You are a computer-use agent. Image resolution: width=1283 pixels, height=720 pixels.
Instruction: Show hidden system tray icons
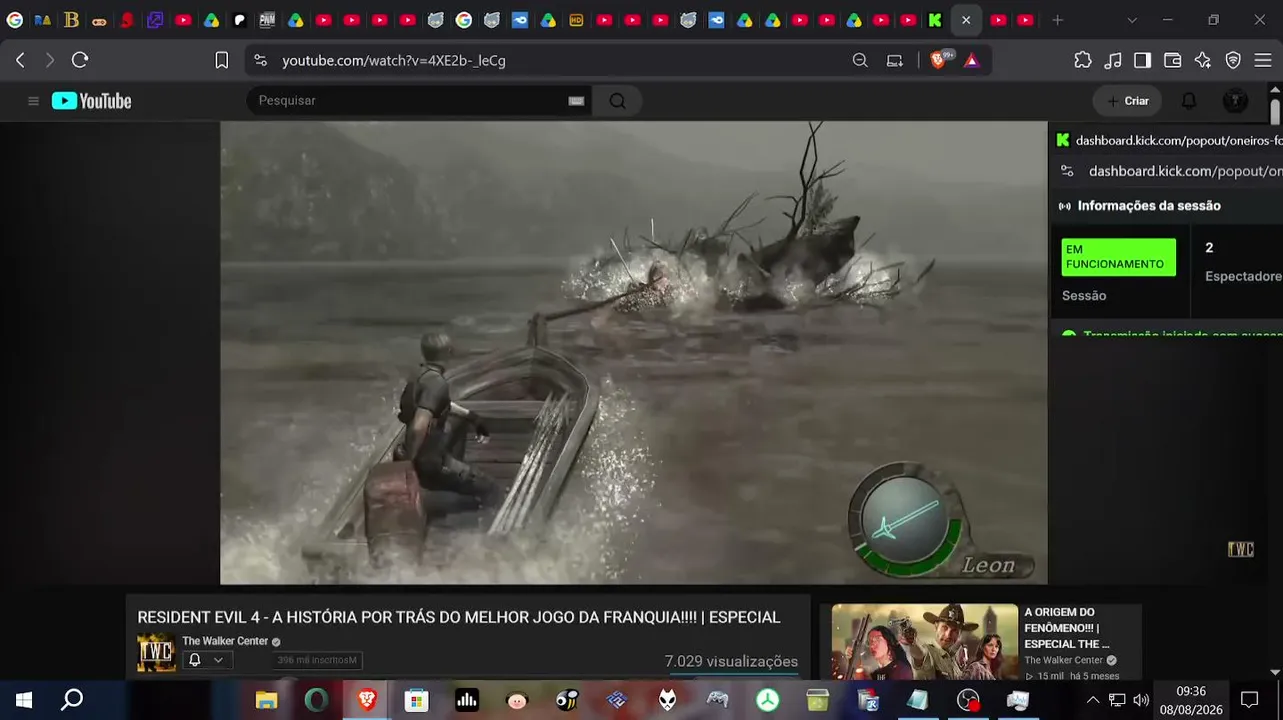click(x=1092, y=700)
